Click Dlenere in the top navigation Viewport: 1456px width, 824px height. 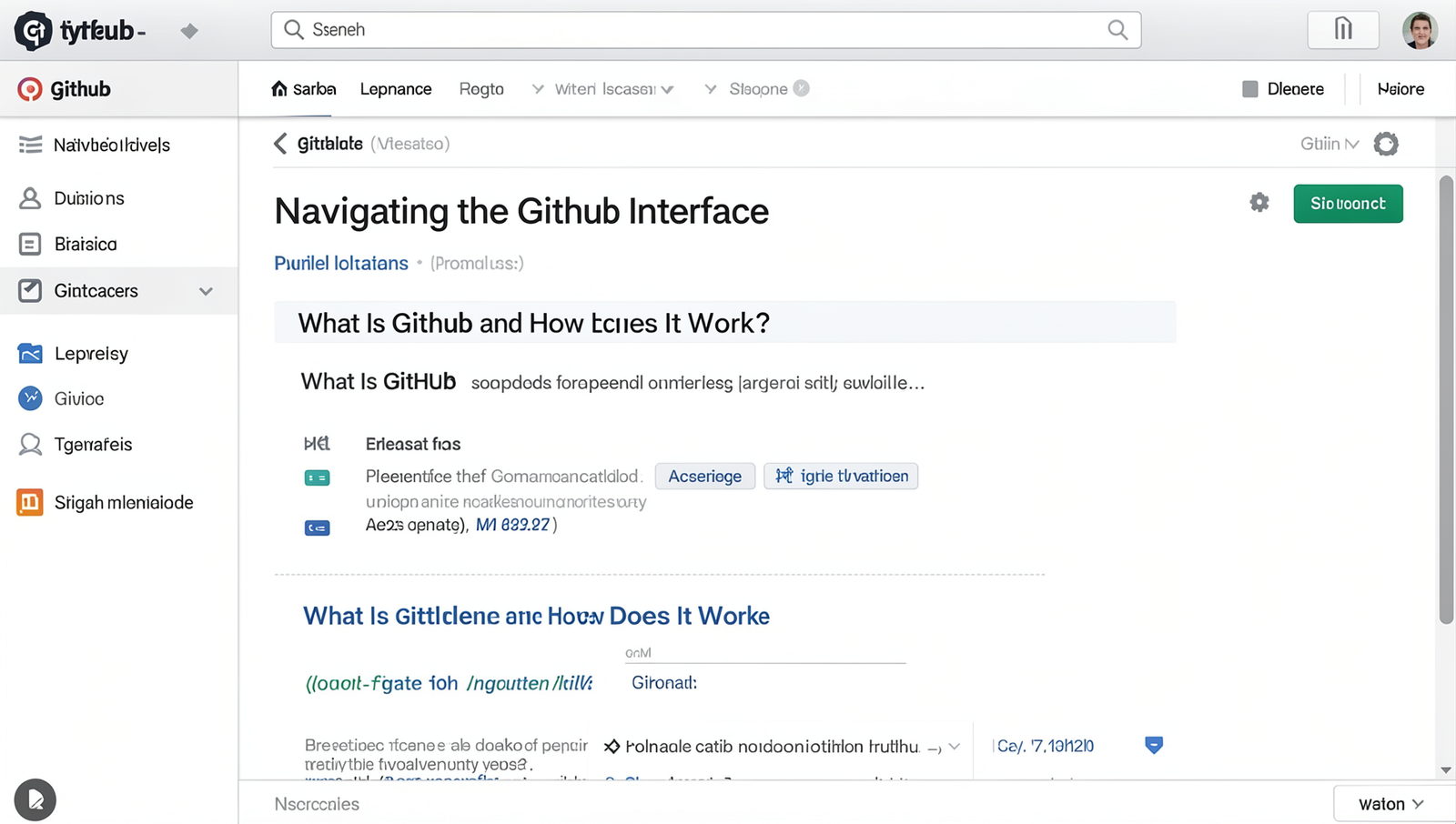coord(1296,89)
